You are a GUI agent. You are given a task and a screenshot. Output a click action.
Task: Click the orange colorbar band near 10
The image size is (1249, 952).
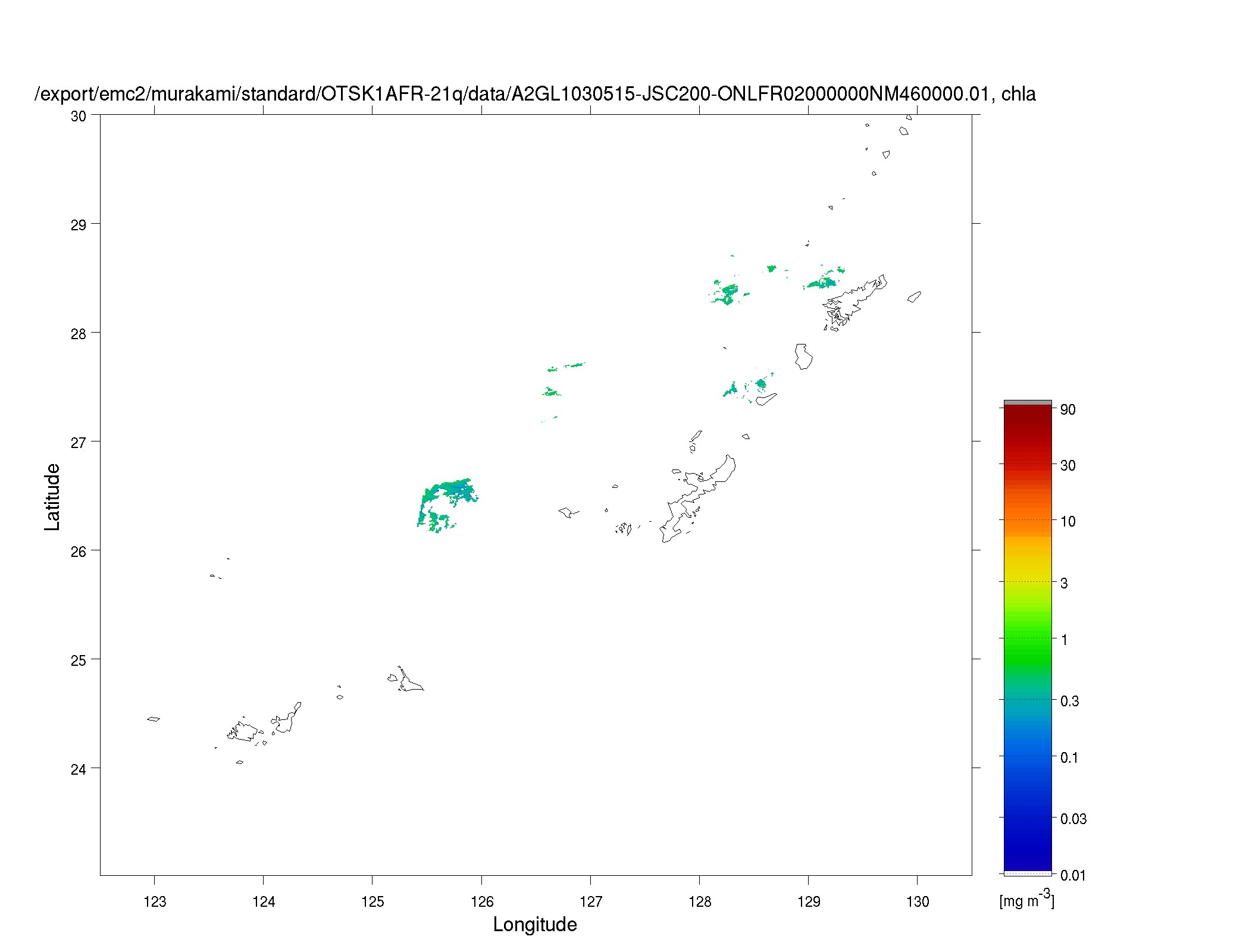click(x=1028, y=519)
